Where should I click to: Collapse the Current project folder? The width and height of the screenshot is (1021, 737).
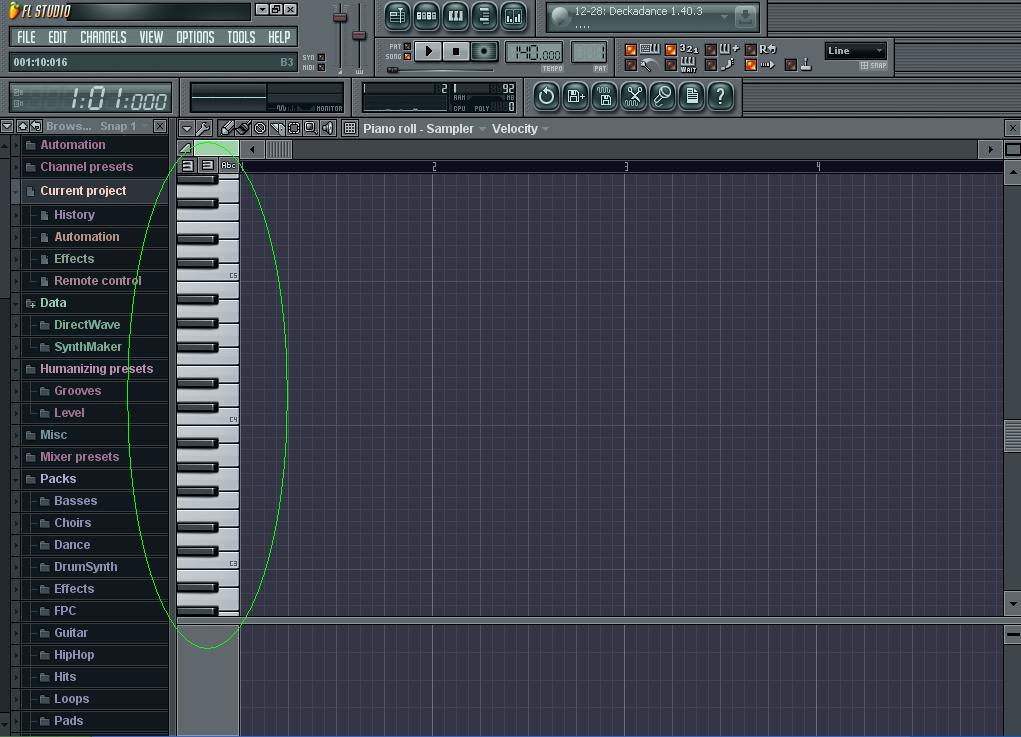pyautogui.click(x=15, y=191)
